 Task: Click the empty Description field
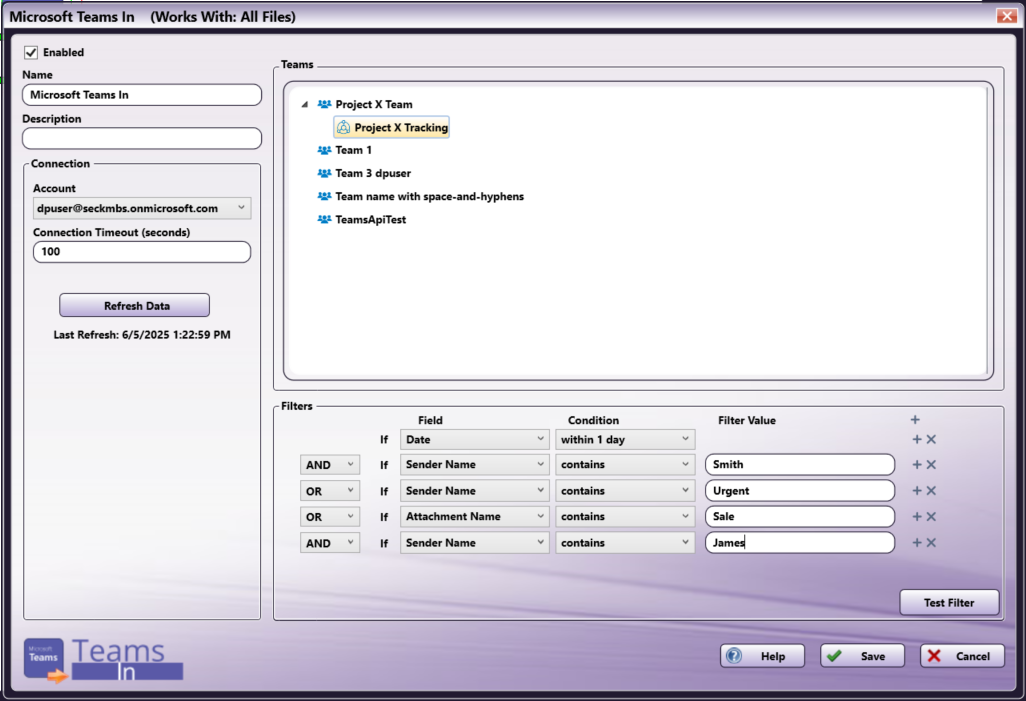142,138
